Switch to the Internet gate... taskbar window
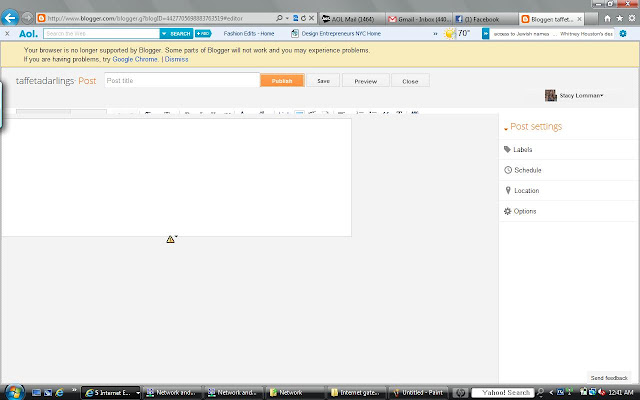This screenshot has width=640, height=400. pyautogui.click(x=356, y=393)
